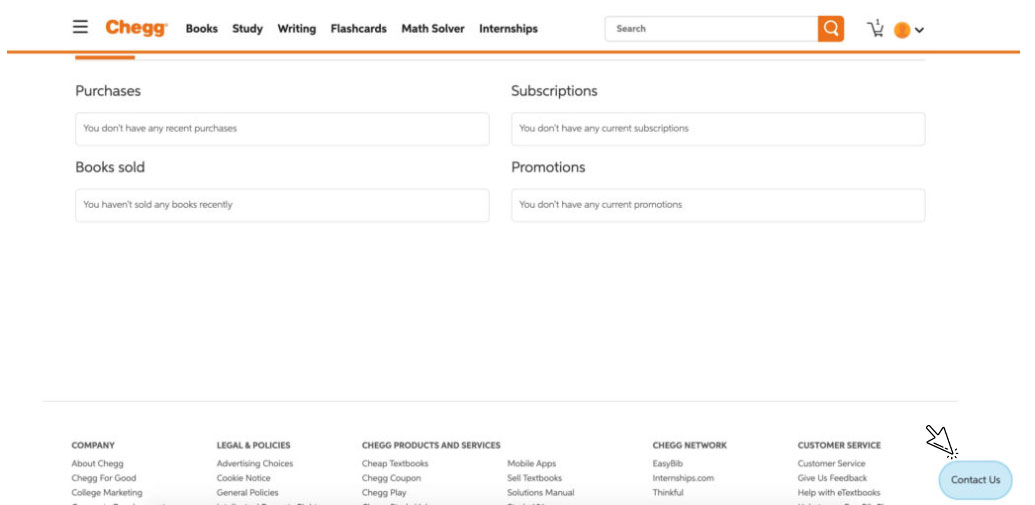Open the Cookie Notice link
The image size is (1035, 505).
coord(244,478)
